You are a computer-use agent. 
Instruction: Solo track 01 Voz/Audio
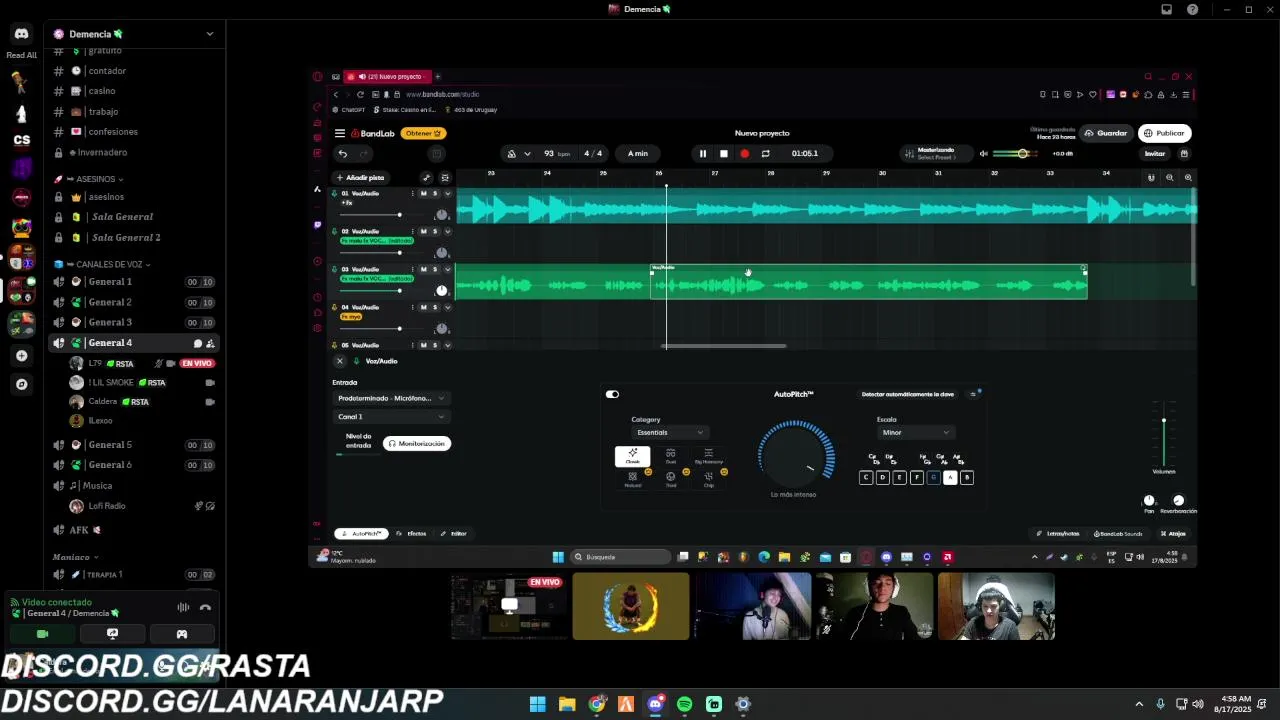point(435,194)
